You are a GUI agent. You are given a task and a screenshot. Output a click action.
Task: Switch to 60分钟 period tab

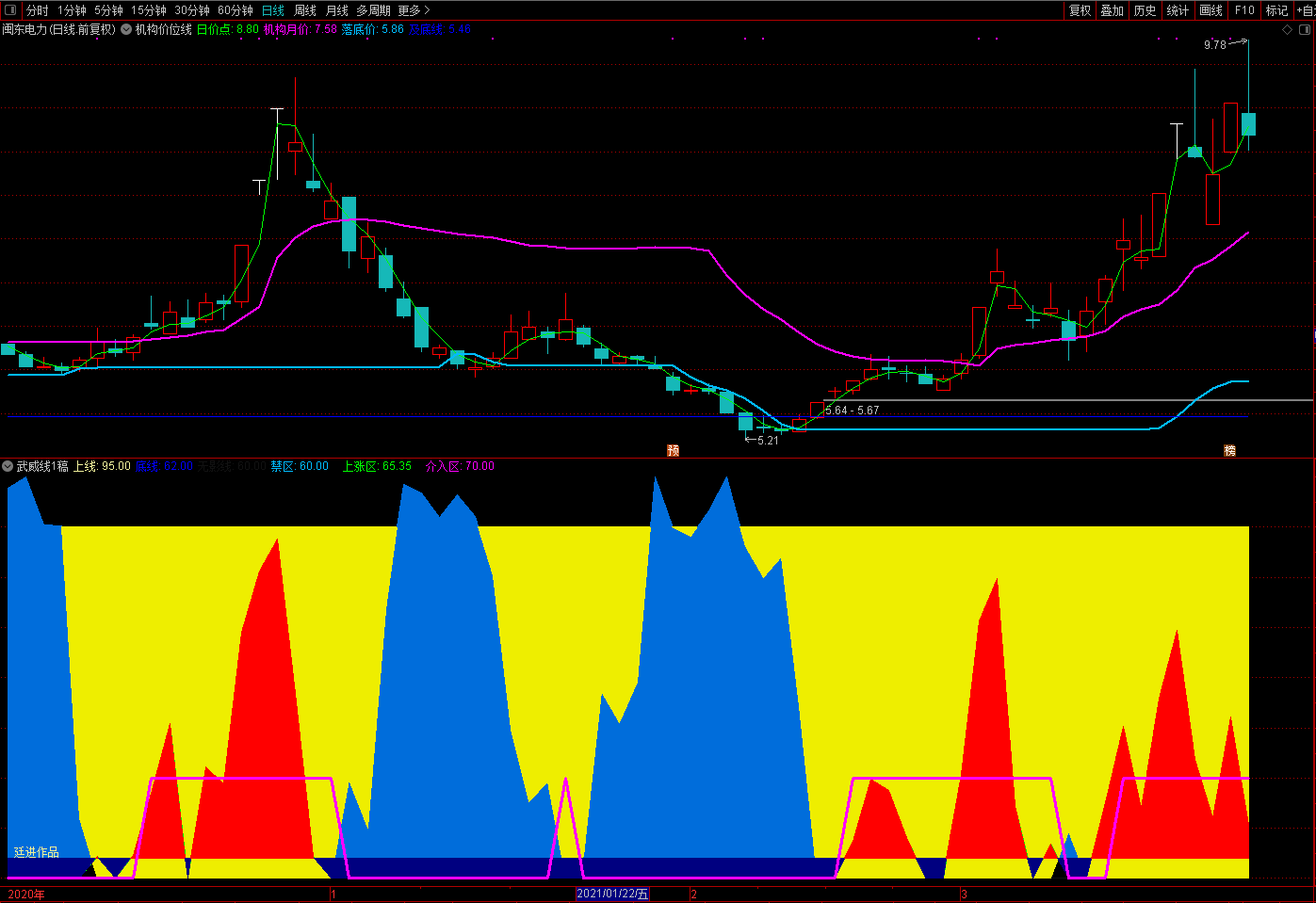236,10
